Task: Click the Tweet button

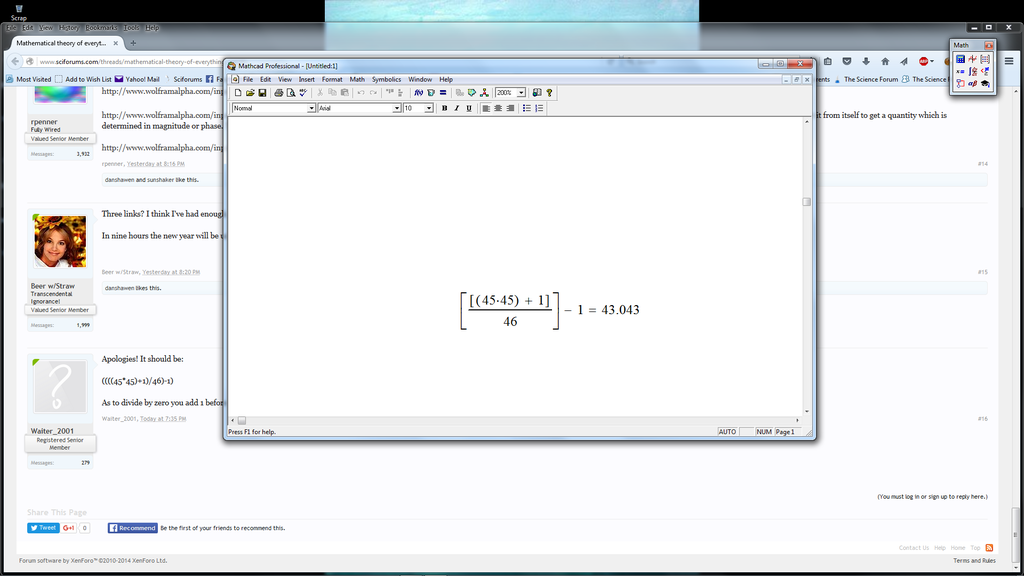Action: 43,528
